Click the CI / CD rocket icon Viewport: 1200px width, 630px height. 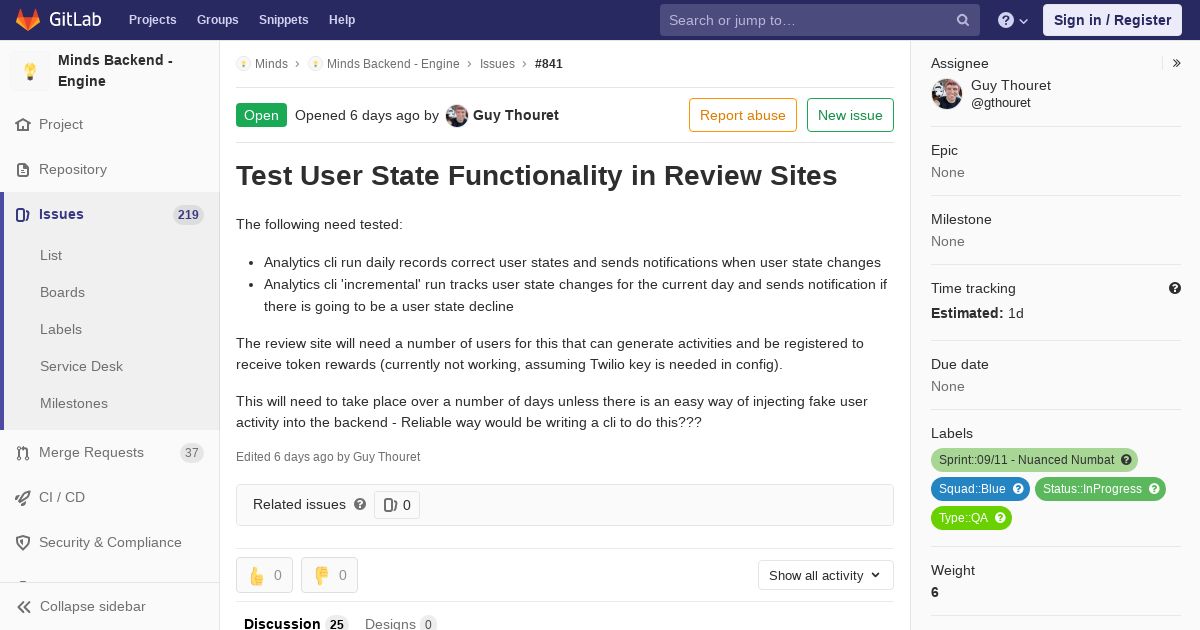[23, 498]
